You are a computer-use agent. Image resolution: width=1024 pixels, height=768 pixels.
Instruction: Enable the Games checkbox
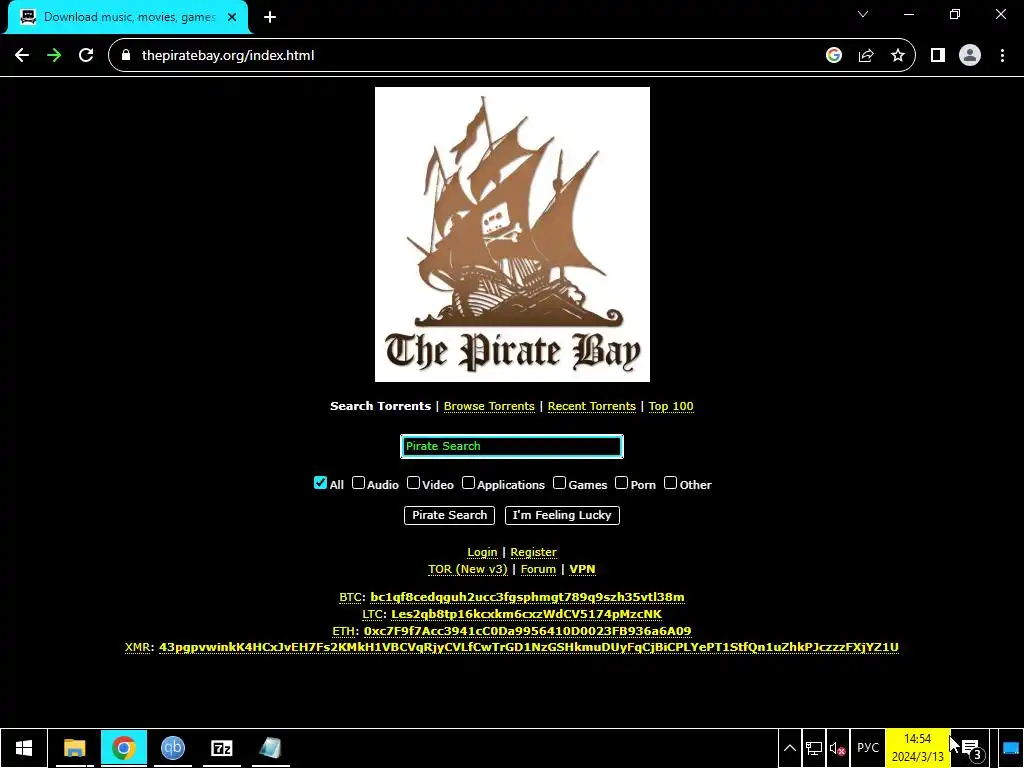[559, 483]
